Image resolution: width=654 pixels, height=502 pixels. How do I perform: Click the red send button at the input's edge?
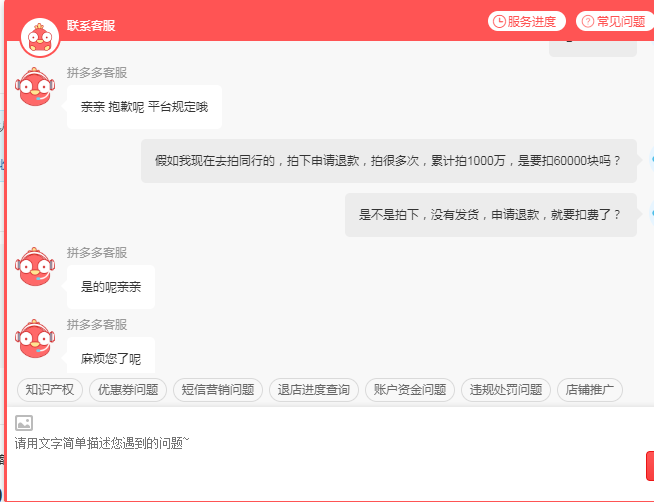pyautogui.click(x=650, y=466)
